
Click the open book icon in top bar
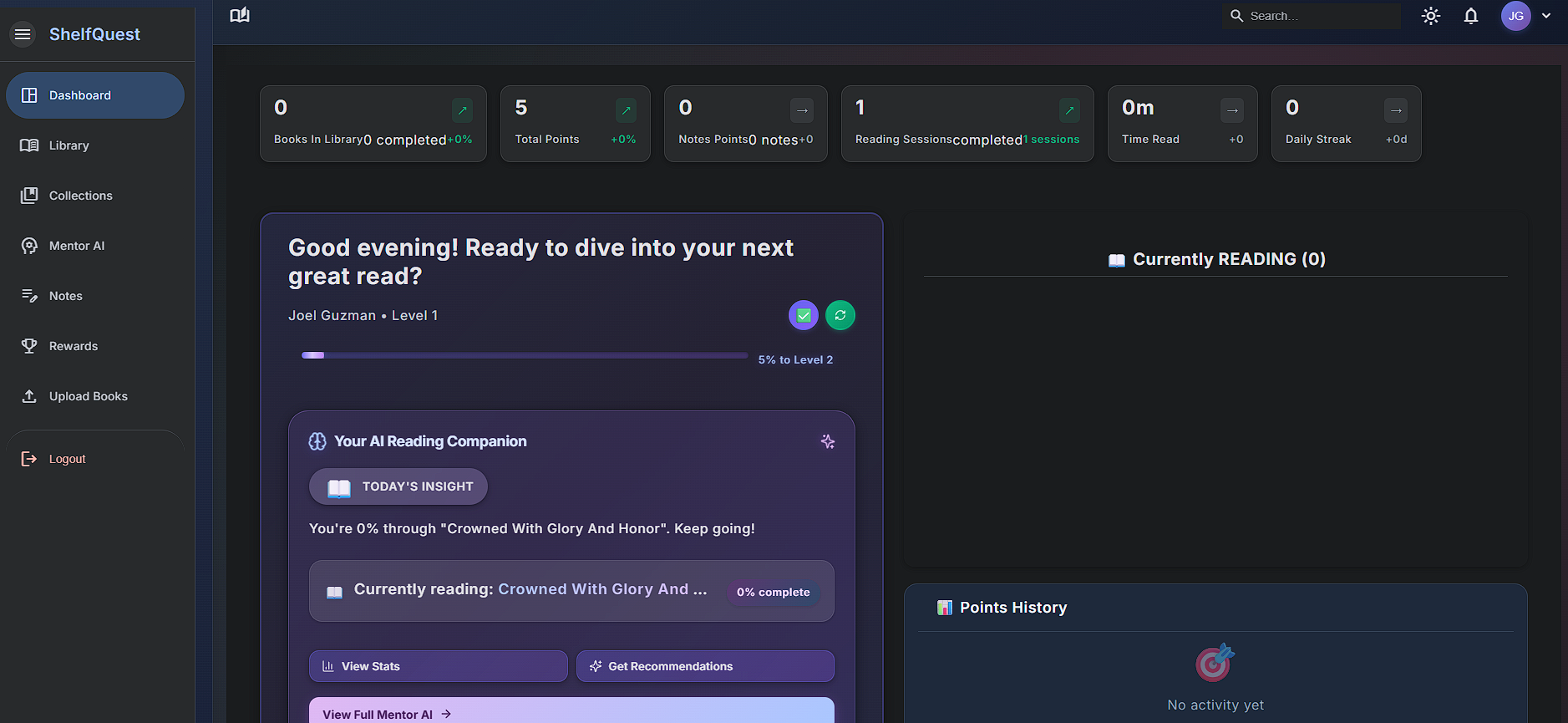coord(240,15)
